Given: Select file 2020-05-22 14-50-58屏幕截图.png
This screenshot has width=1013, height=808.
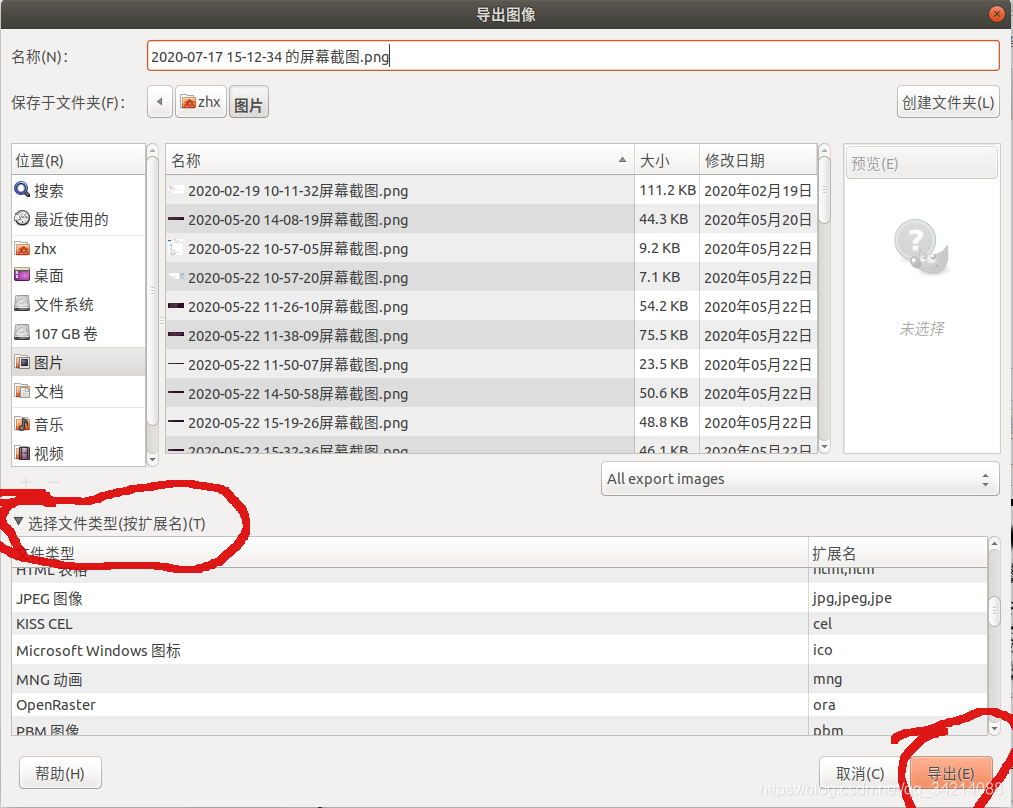Looking at the screenshot, I should 400,393.
